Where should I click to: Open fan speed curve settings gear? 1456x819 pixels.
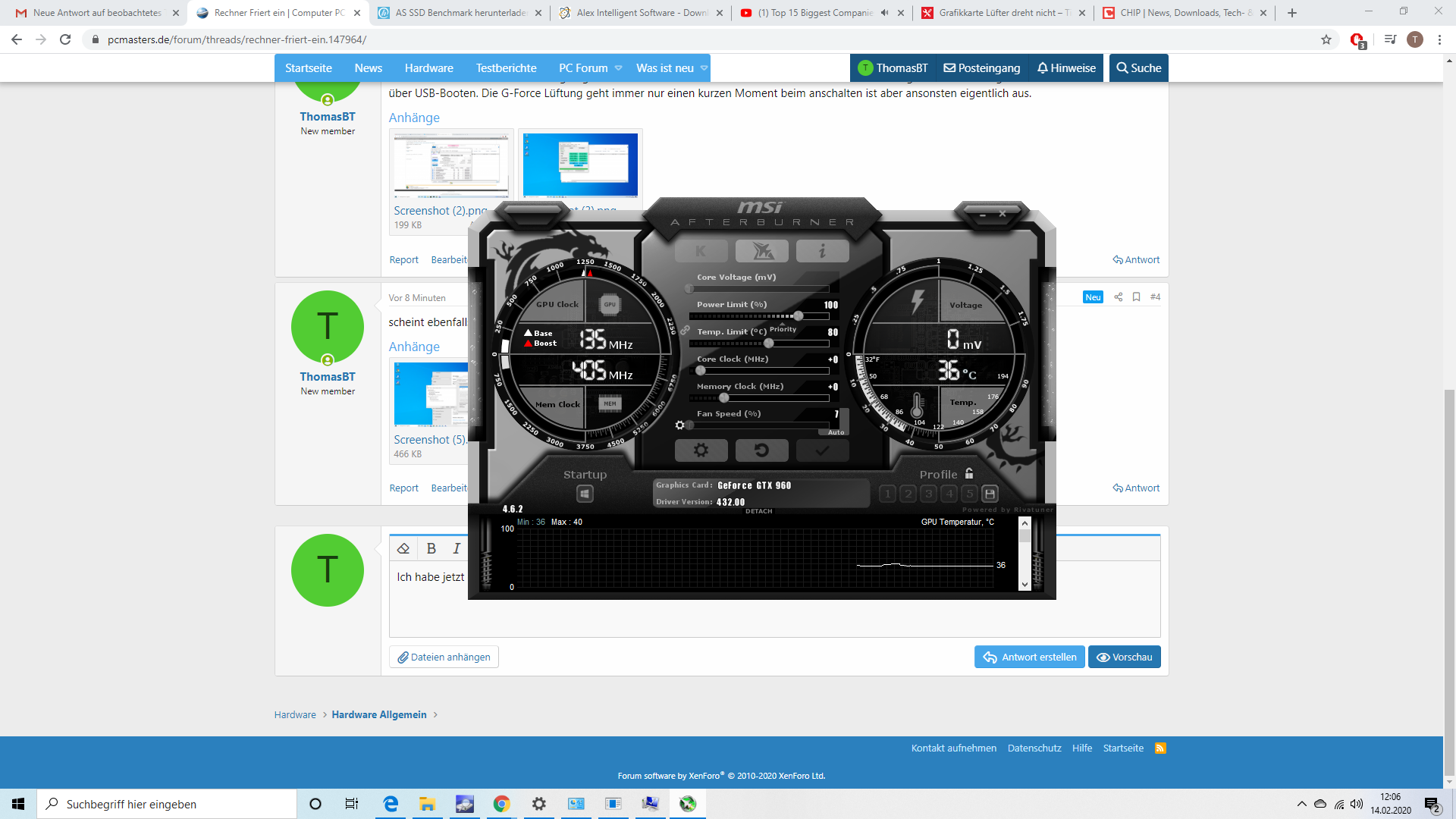(x=680, y=425)
